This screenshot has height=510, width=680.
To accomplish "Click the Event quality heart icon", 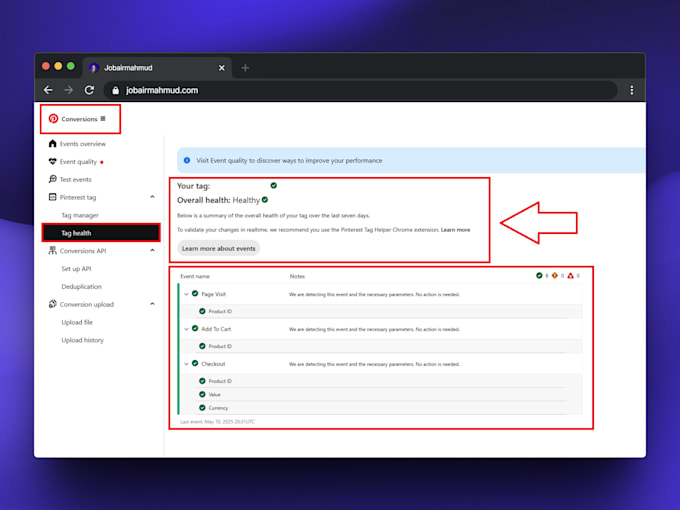I will click(52, 161).
